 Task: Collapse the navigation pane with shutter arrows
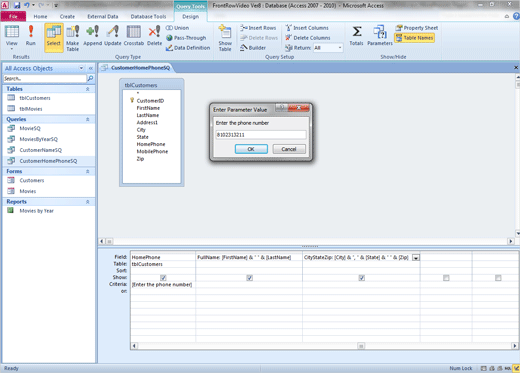[91, 68]
